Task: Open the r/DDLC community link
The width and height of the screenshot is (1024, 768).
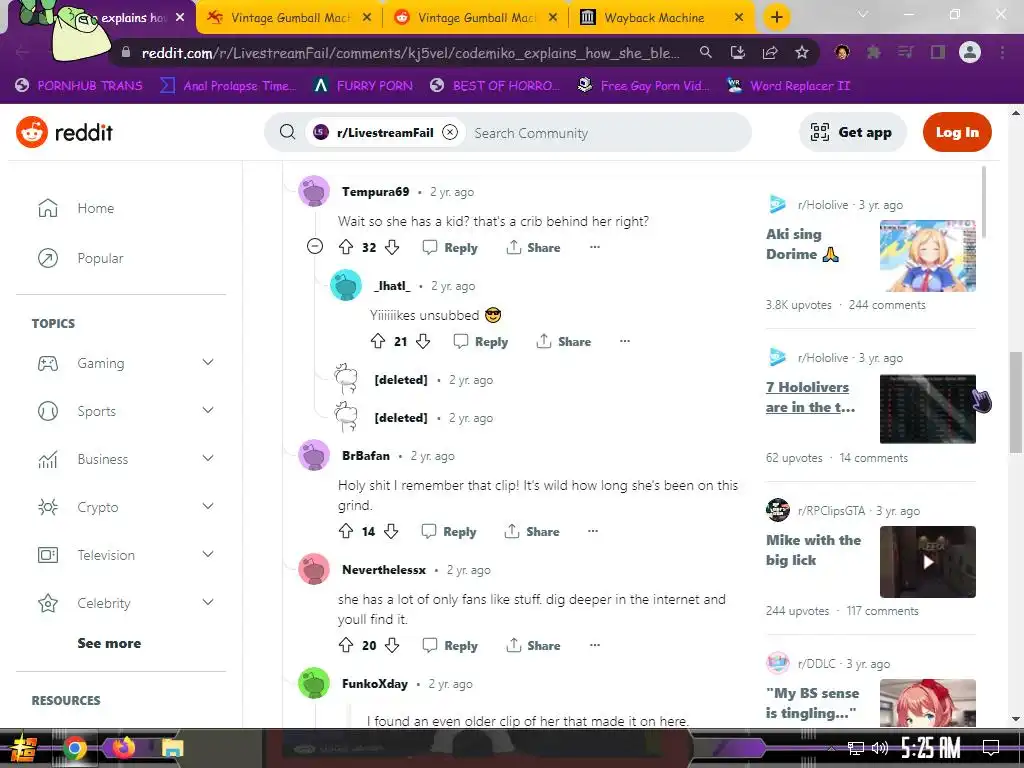Action: [x=816, y=664]
